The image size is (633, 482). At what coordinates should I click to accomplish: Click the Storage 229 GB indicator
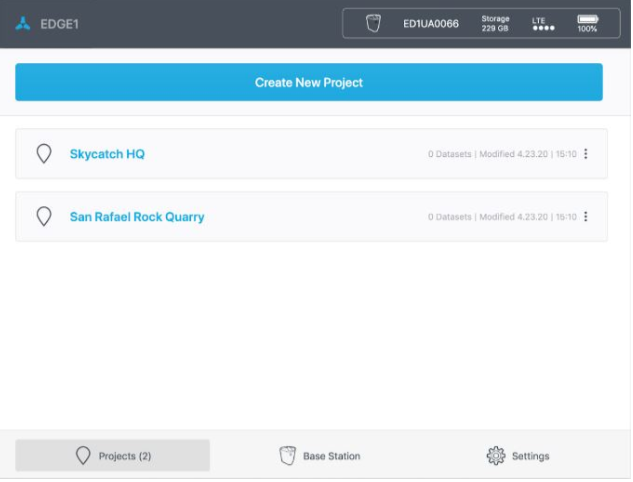pyautogui.click(x=495, y=23)
